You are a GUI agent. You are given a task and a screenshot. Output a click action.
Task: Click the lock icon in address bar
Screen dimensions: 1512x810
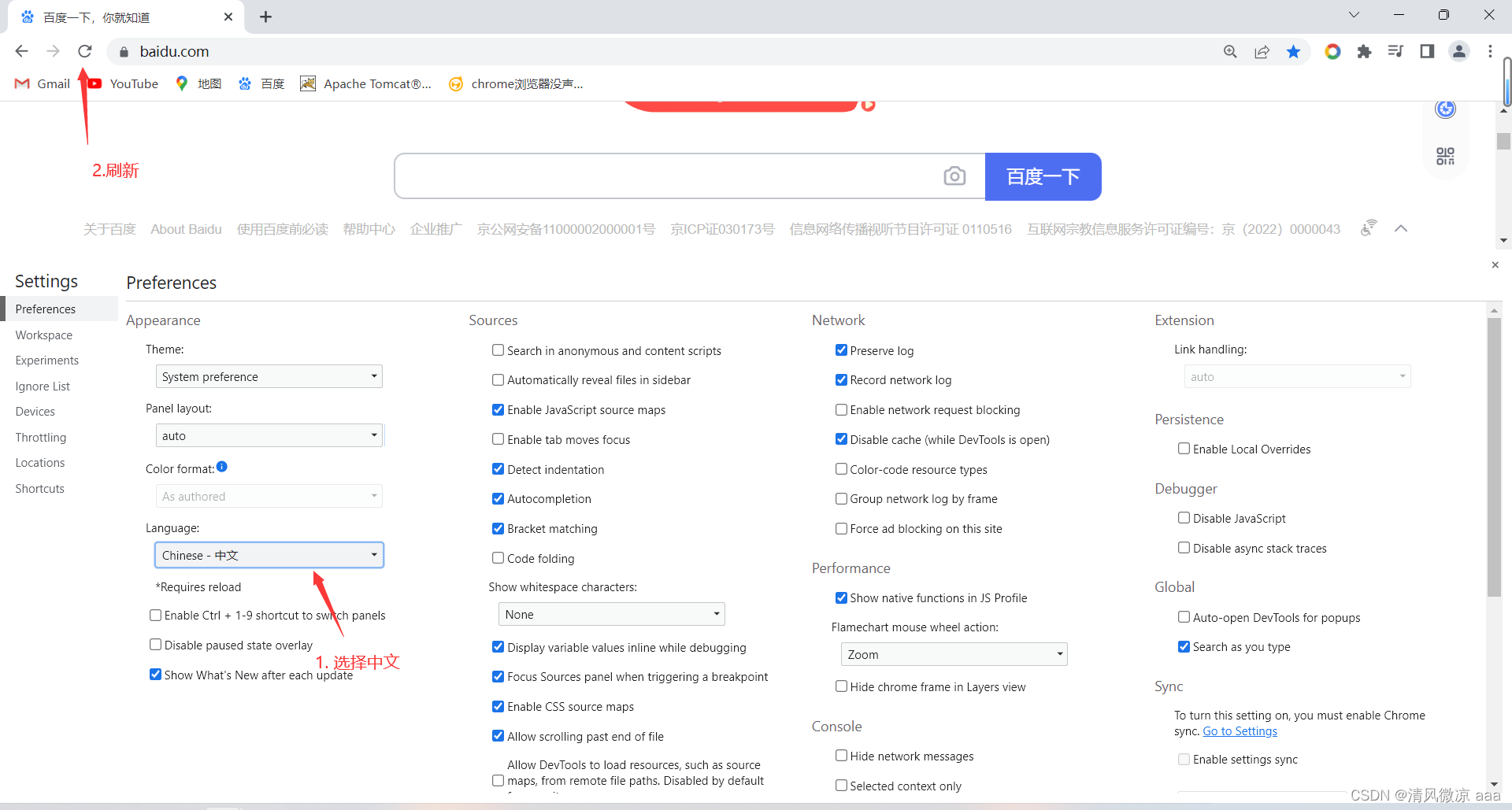[124, 52]
